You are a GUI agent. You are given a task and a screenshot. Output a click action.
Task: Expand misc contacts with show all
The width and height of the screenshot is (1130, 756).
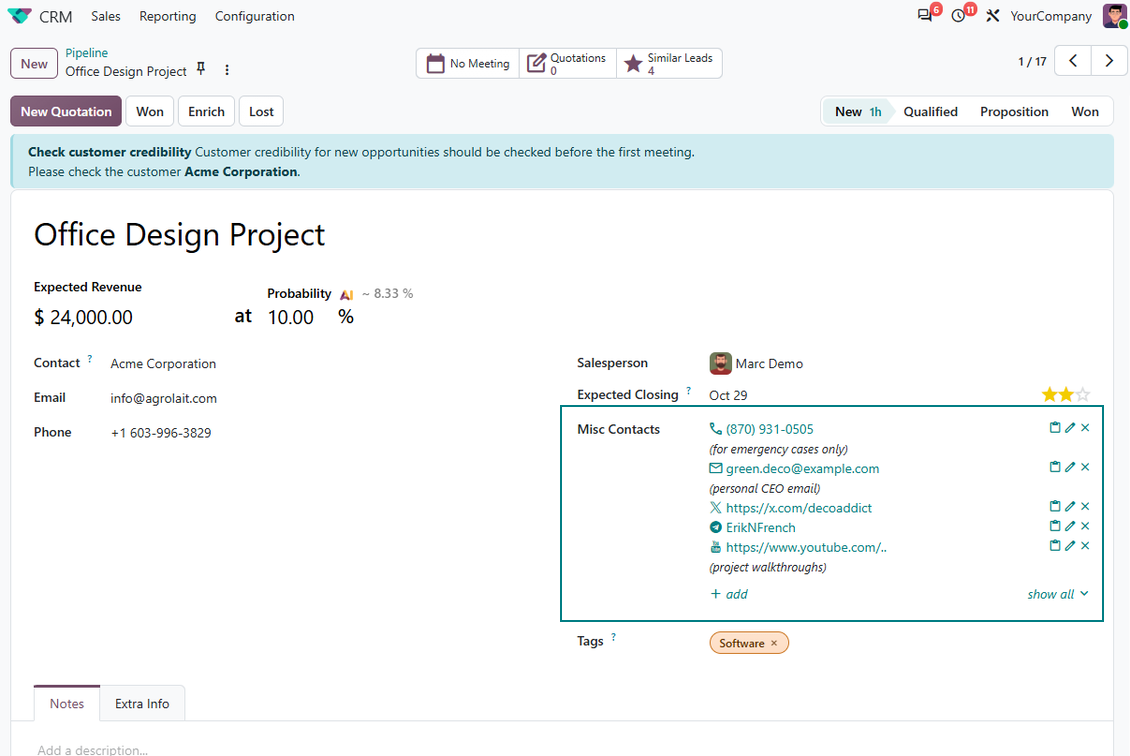[1057, 594]
